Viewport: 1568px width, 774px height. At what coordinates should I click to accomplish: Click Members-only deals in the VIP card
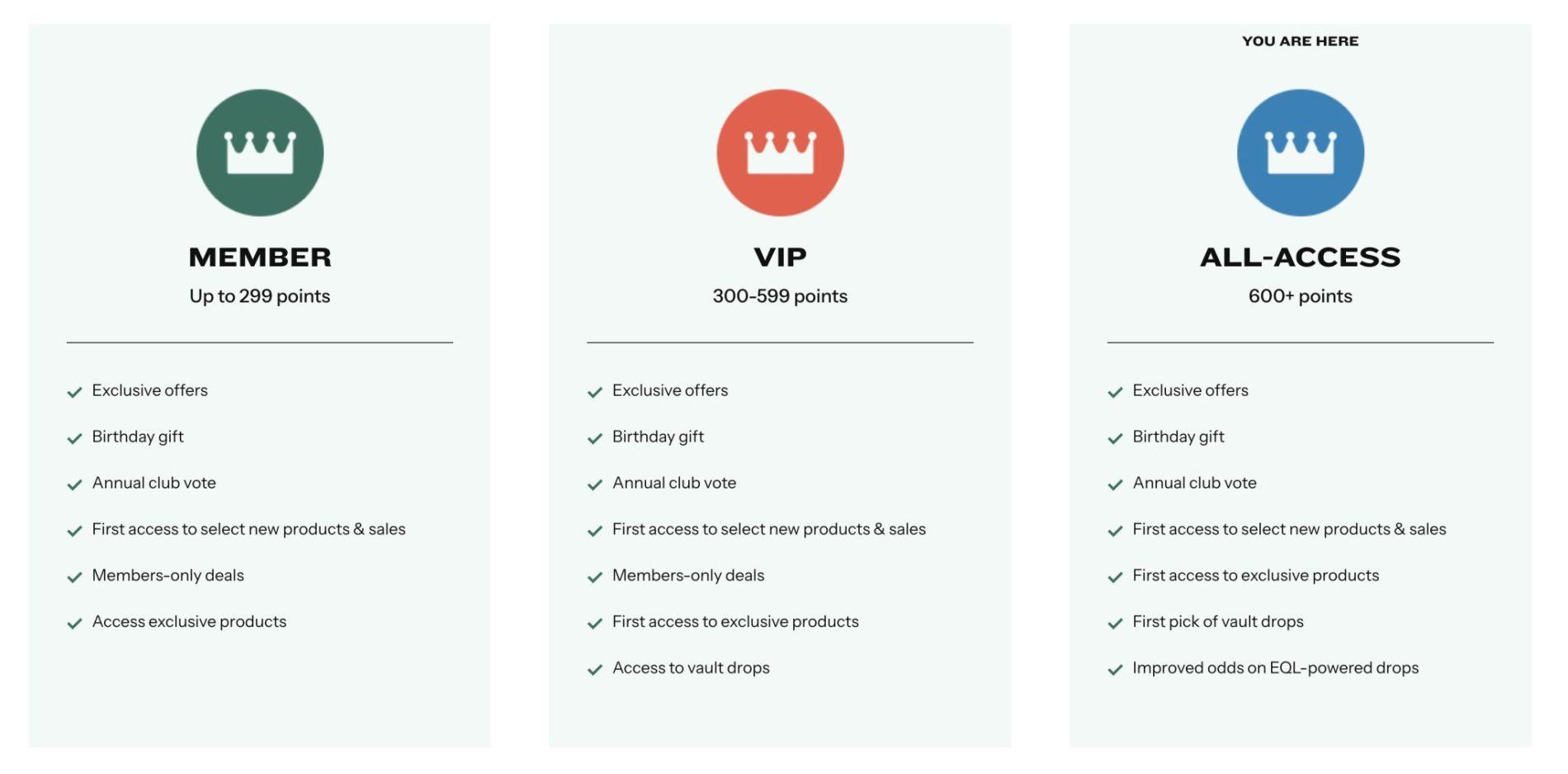tap(688, 575)
